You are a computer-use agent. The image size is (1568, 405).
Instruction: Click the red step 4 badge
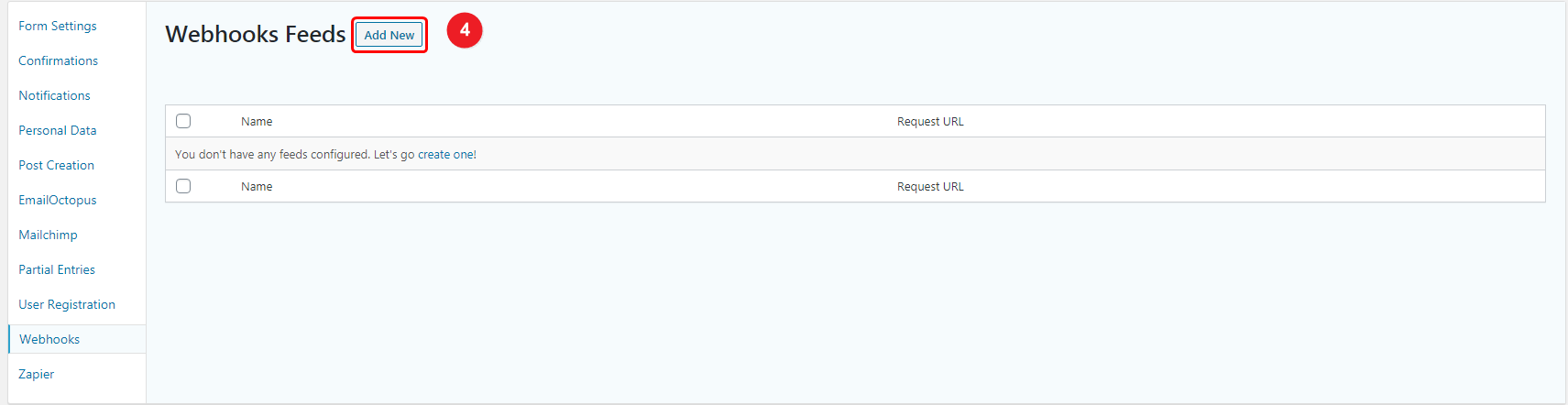click(465, 30)
